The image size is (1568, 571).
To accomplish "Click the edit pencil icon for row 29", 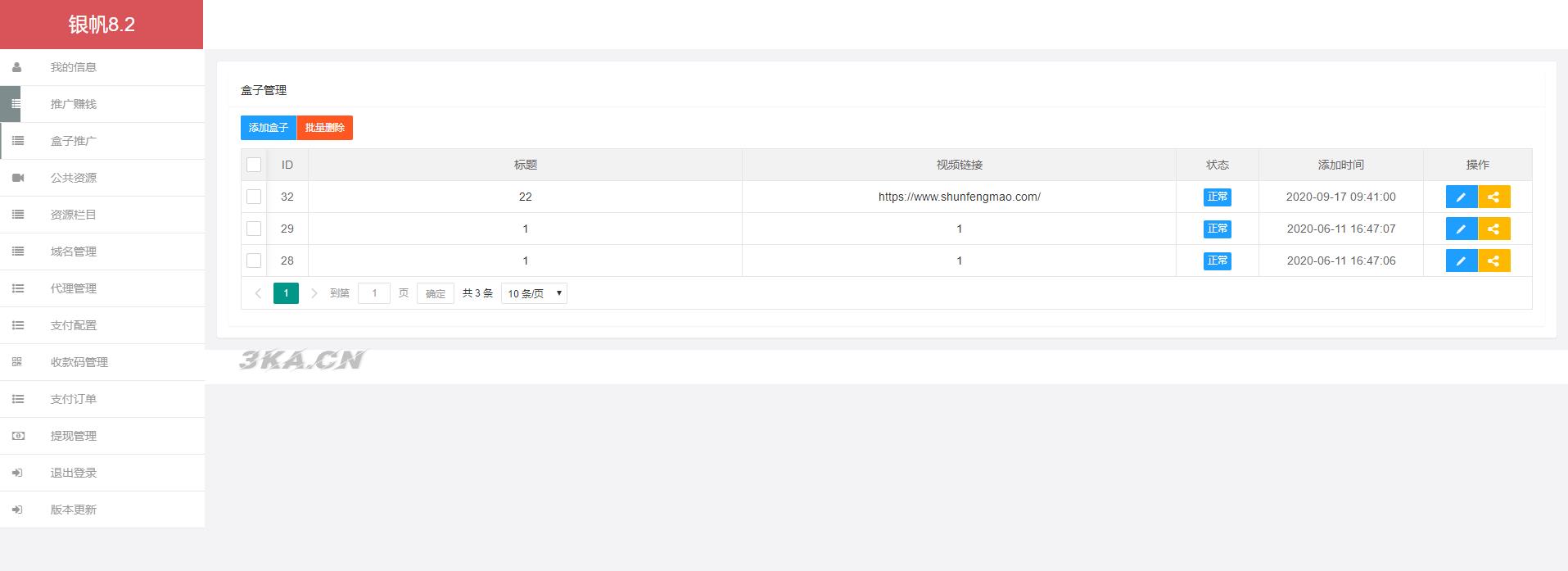I will click(1461, 229).
